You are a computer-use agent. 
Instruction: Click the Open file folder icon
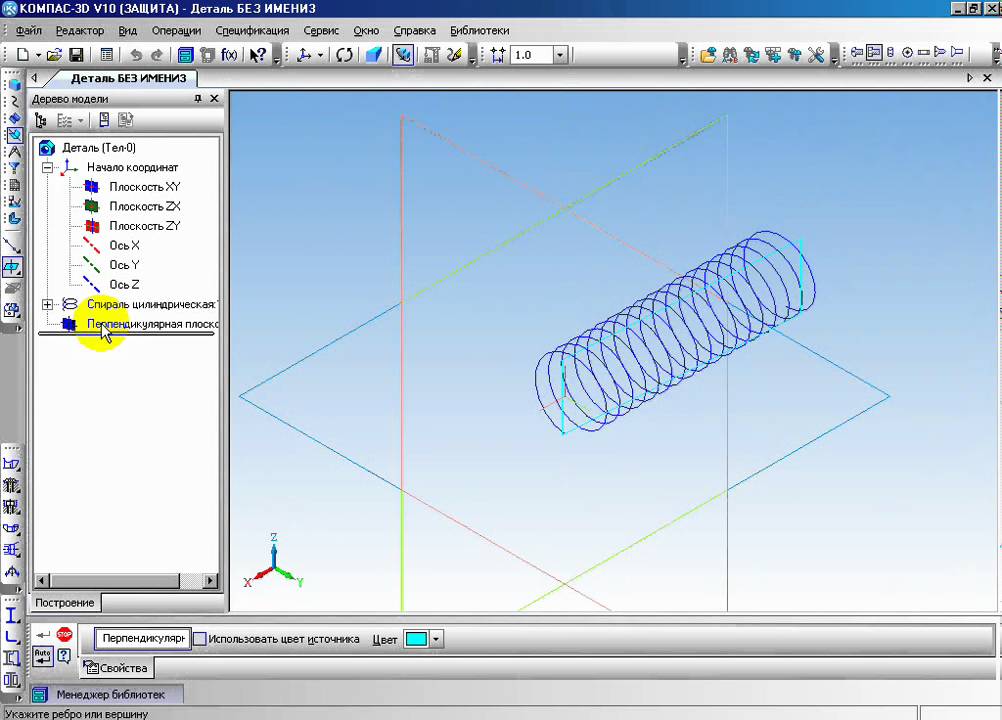click(x=55, y=55)
